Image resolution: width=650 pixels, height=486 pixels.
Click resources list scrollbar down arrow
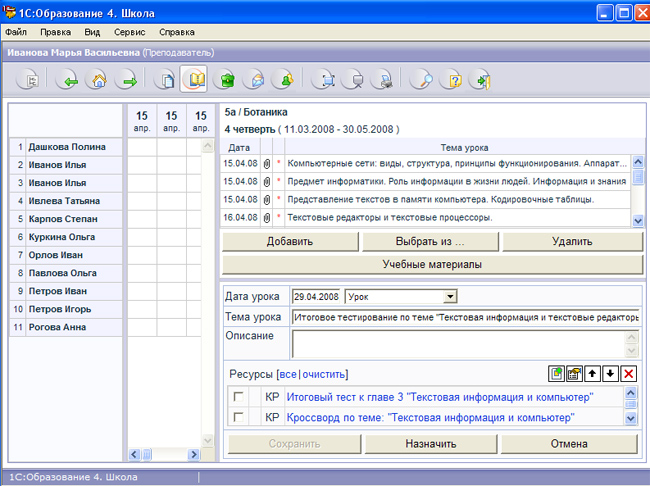pyautogui.click(x=631, y=418)
